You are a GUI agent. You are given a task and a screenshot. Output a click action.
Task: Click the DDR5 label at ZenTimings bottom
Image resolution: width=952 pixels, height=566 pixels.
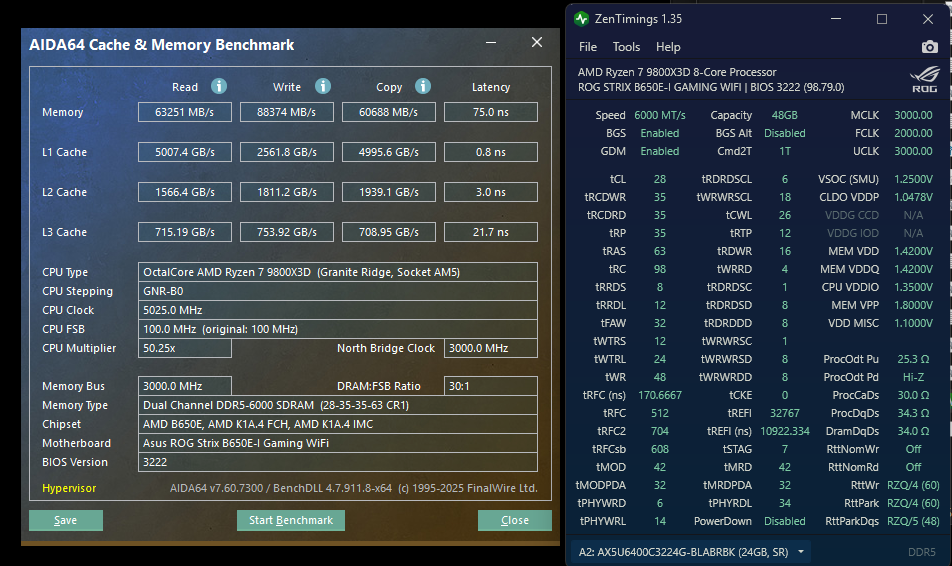(922, 552)
